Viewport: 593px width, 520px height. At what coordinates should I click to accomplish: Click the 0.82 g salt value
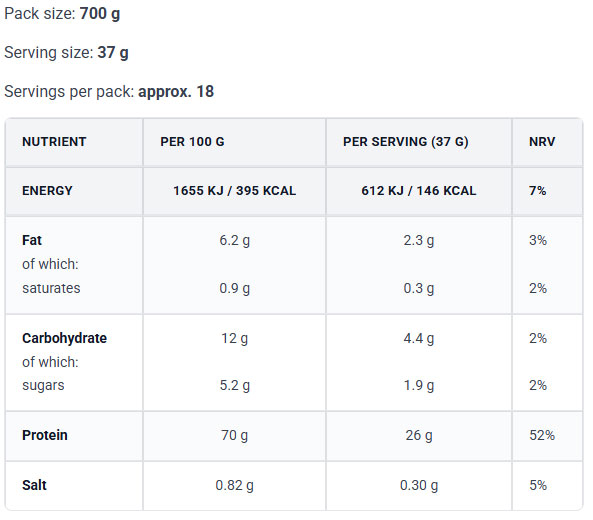click(x=234, y=485)
